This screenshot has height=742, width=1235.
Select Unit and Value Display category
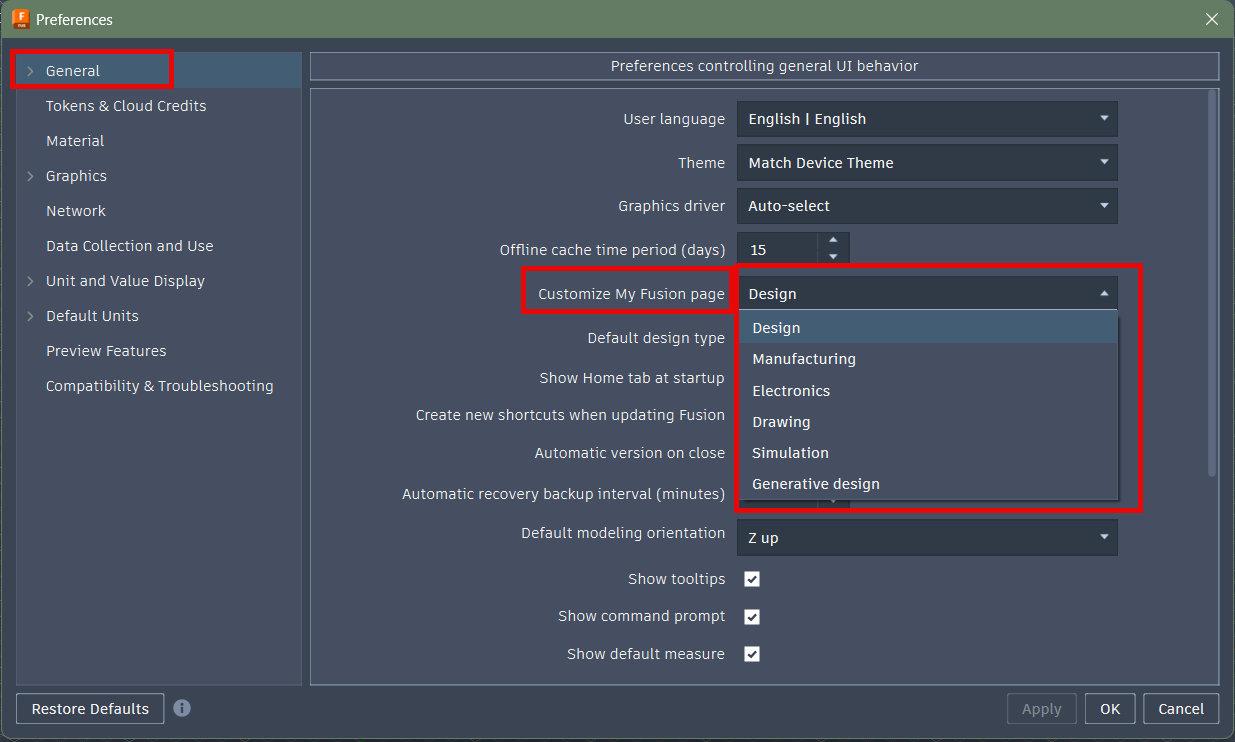125,281
